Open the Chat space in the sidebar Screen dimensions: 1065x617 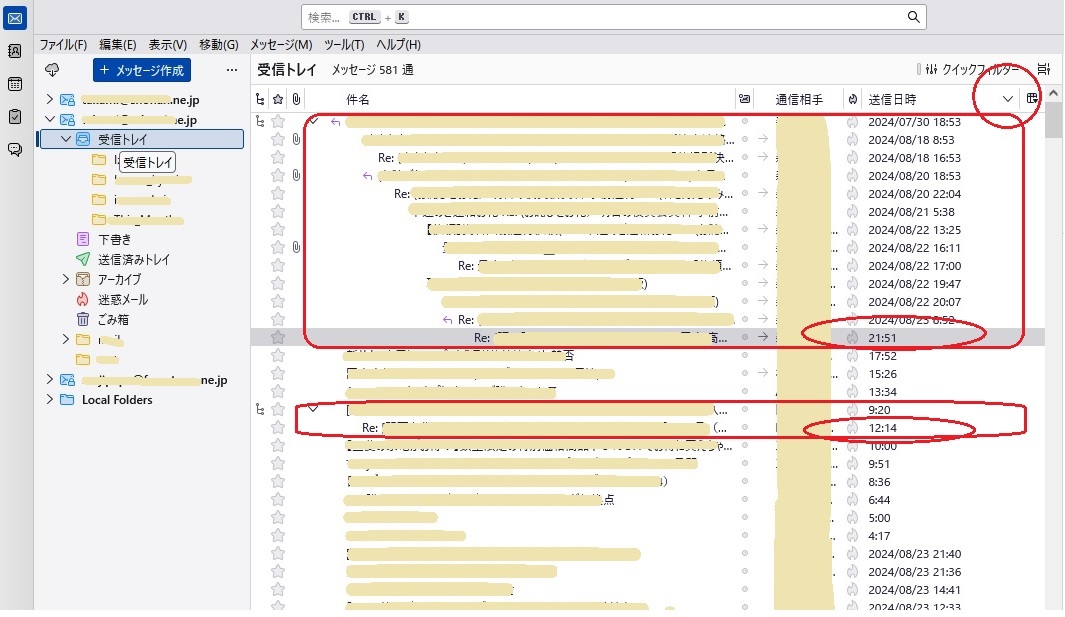15,150
